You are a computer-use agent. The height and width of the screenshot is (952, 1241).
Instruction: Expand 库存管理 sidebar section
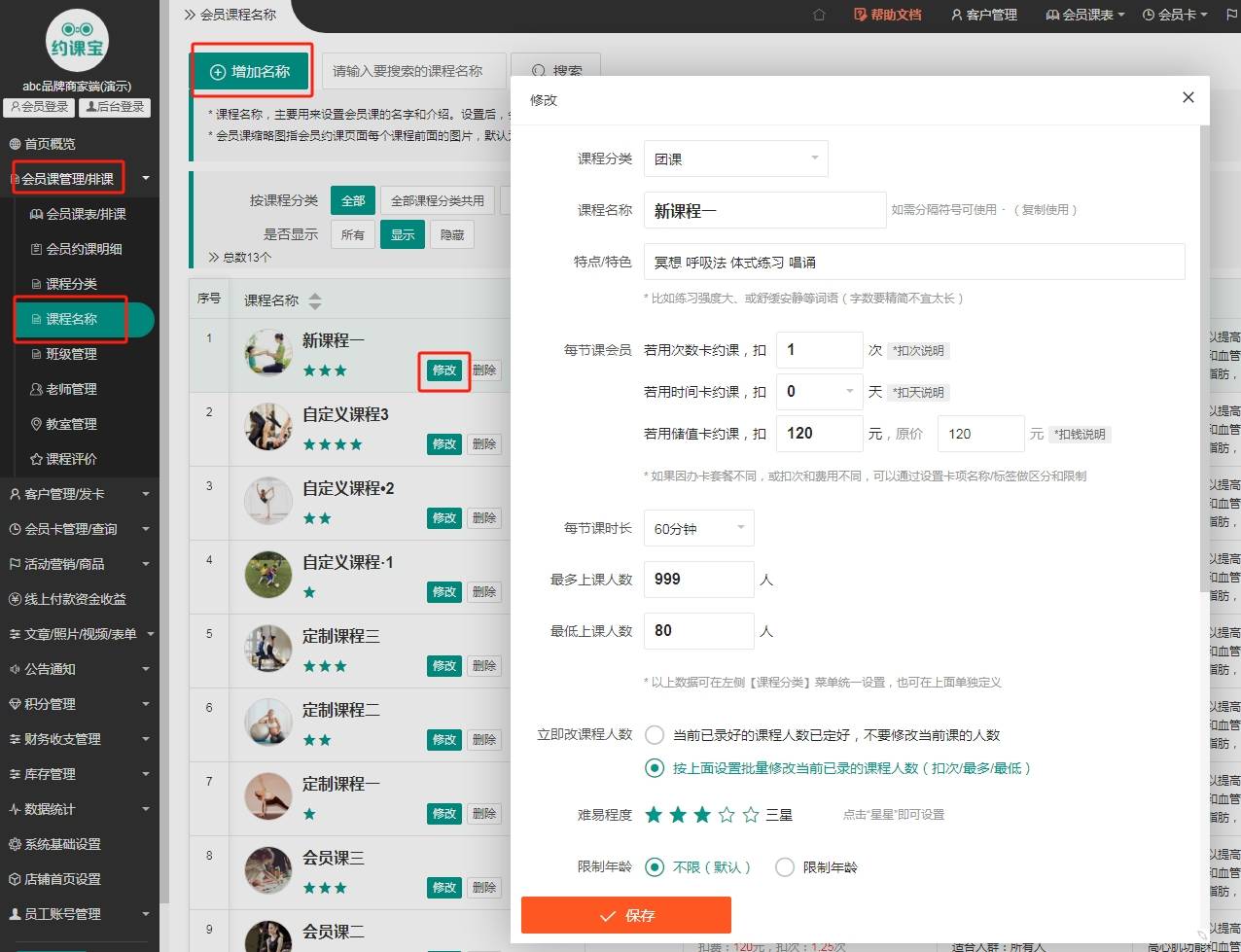pyautogui.click(x=78, y=774)
